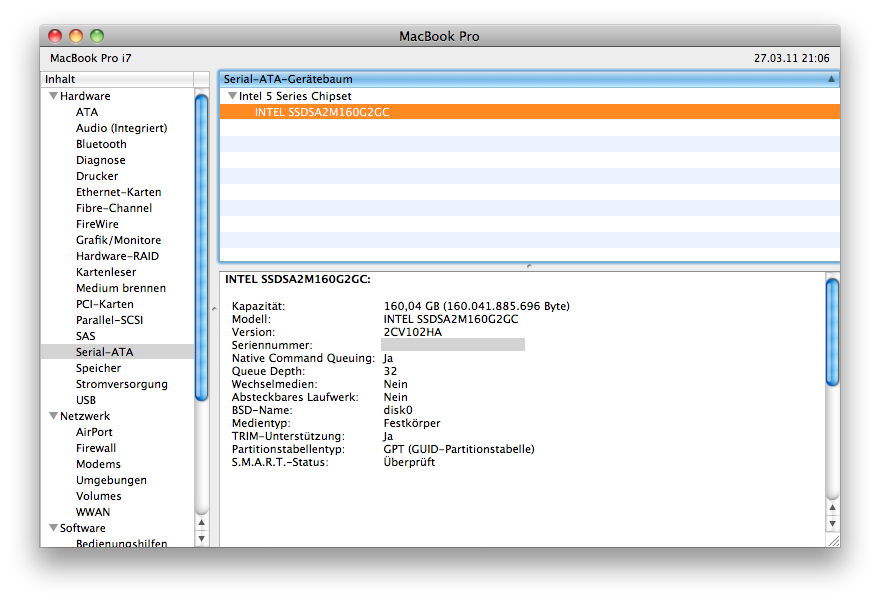Click the details pane scroll up arrow
This screenshot has height=602, width=880.
click(x=833, y=507)
